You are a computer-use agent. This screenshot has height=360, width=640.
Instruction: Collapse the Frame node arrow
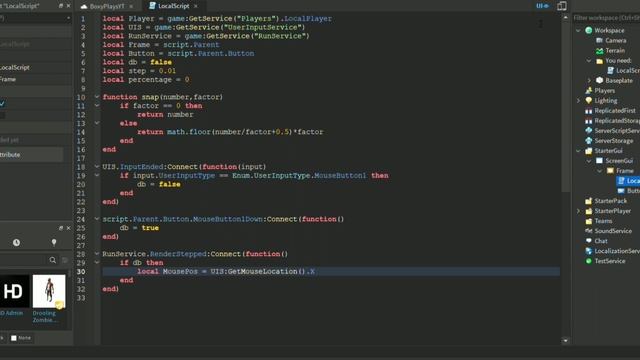(x=600, y=171)
